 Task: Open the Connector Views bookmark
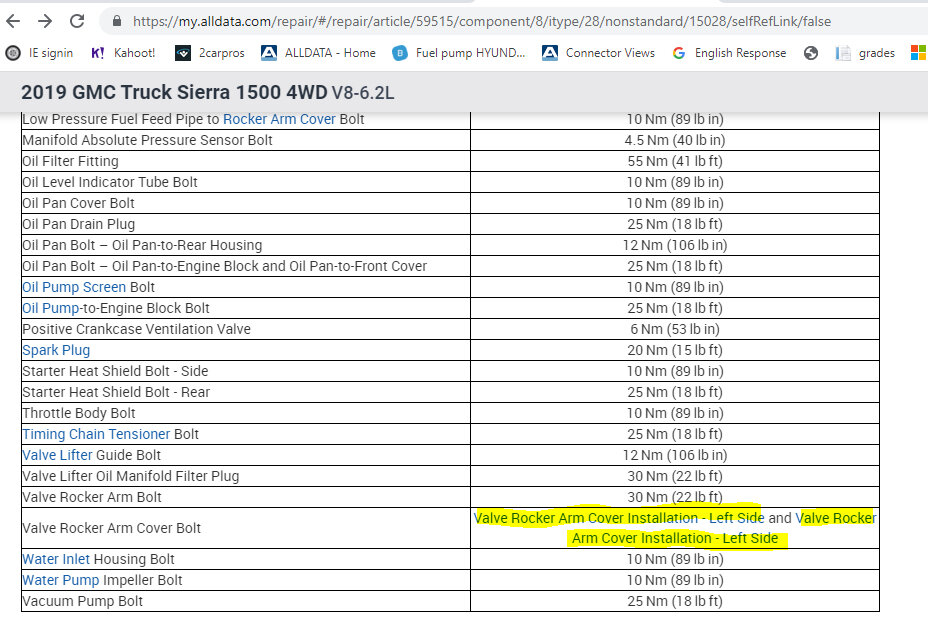point(599,53)
